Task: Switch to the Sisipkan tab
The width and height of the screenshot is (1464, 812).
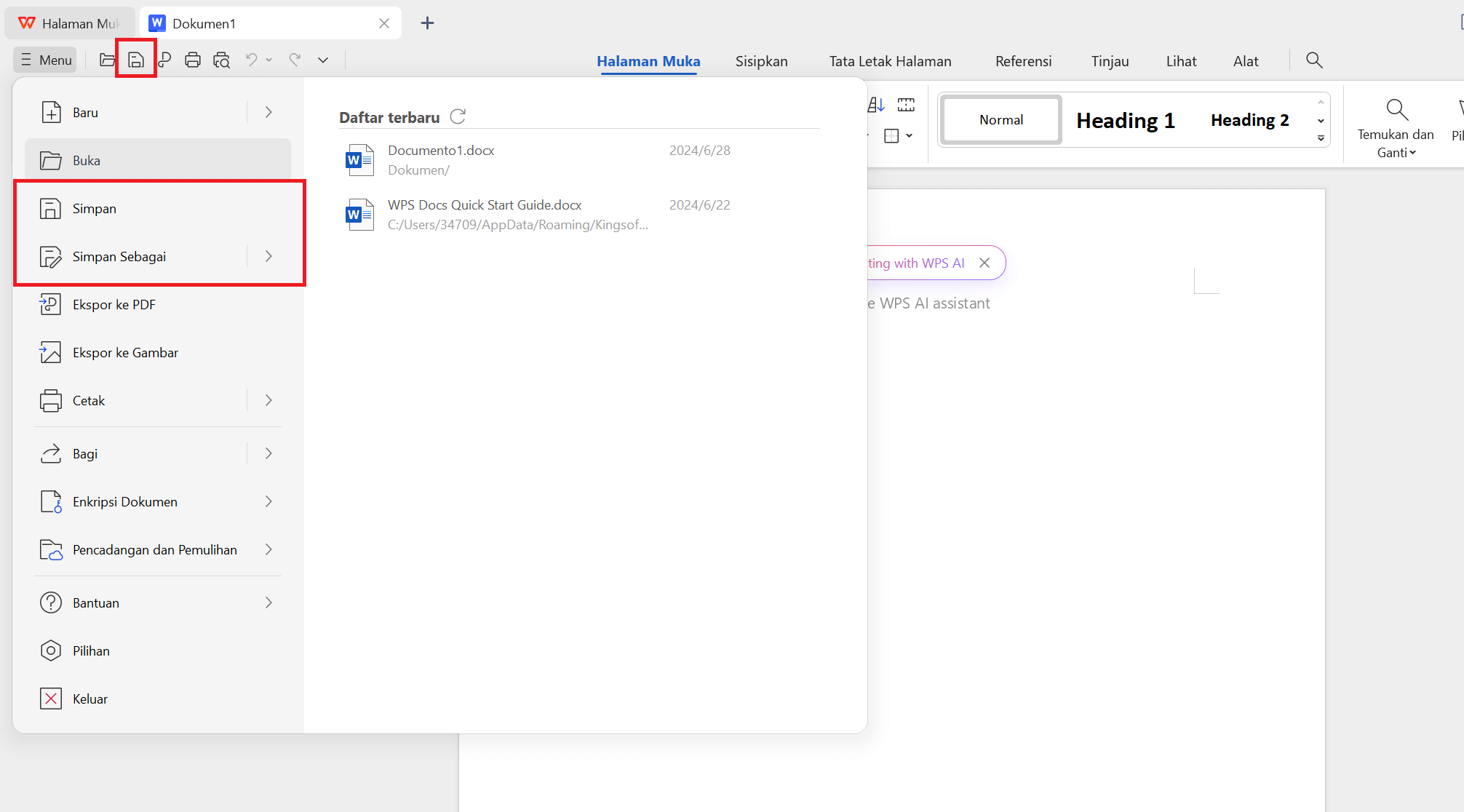Action: click(761, 61)
